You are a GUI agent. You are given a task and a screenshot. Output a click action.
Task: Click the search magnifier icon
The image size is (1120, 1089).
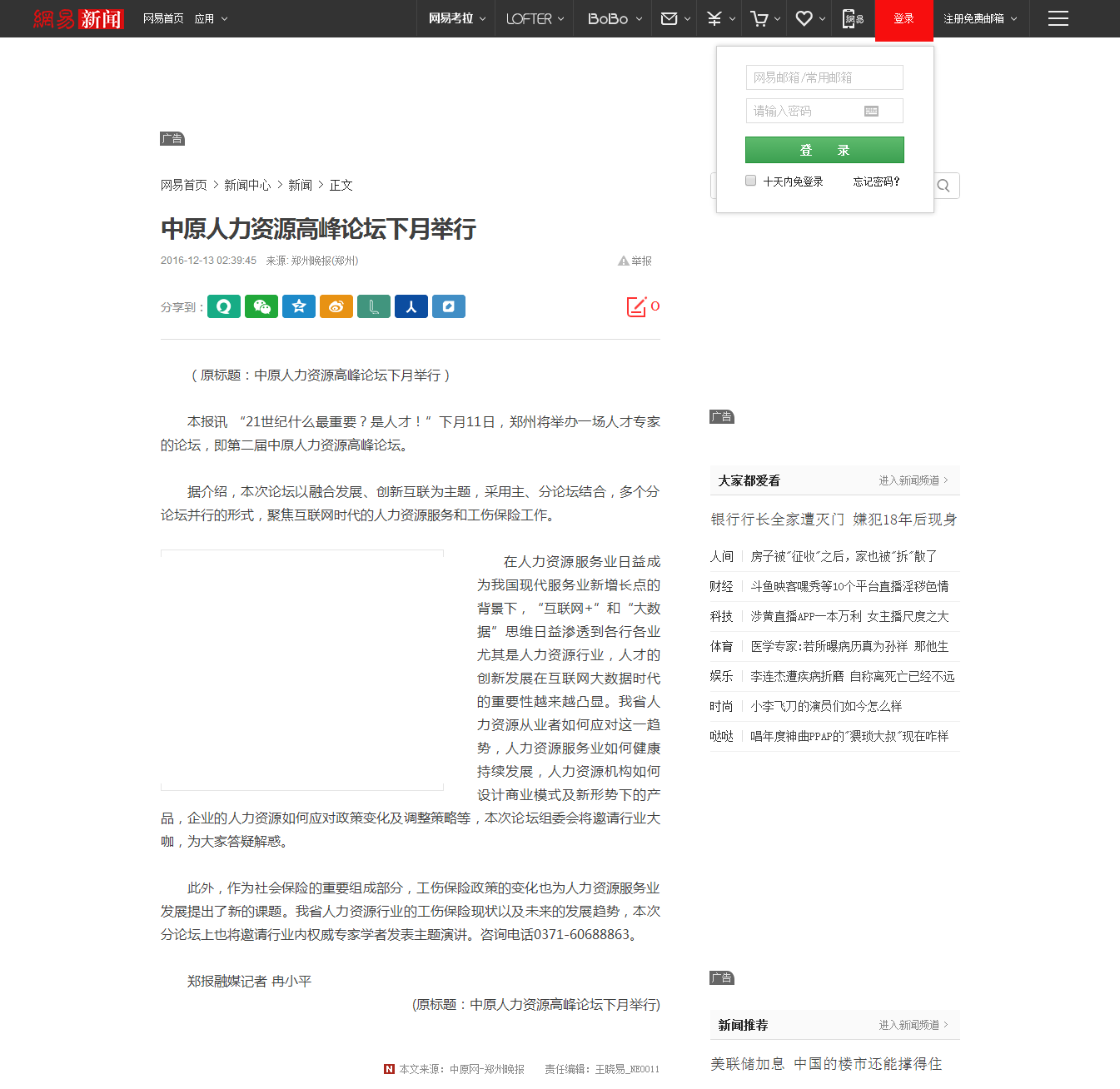click(x=943, y=185)
